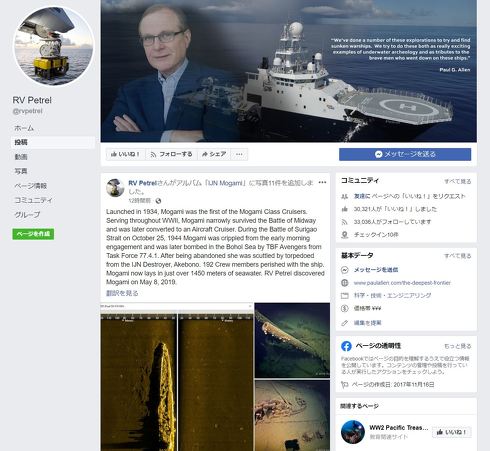Click the フォローする follow button
The image size is (490, 451).
pyautogui.click(x=171, y=154)
